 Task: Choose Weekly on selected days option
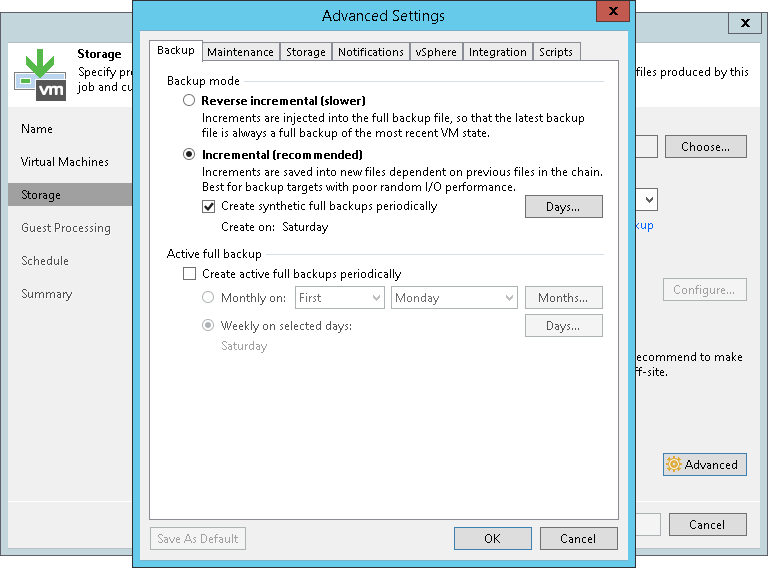208,325
